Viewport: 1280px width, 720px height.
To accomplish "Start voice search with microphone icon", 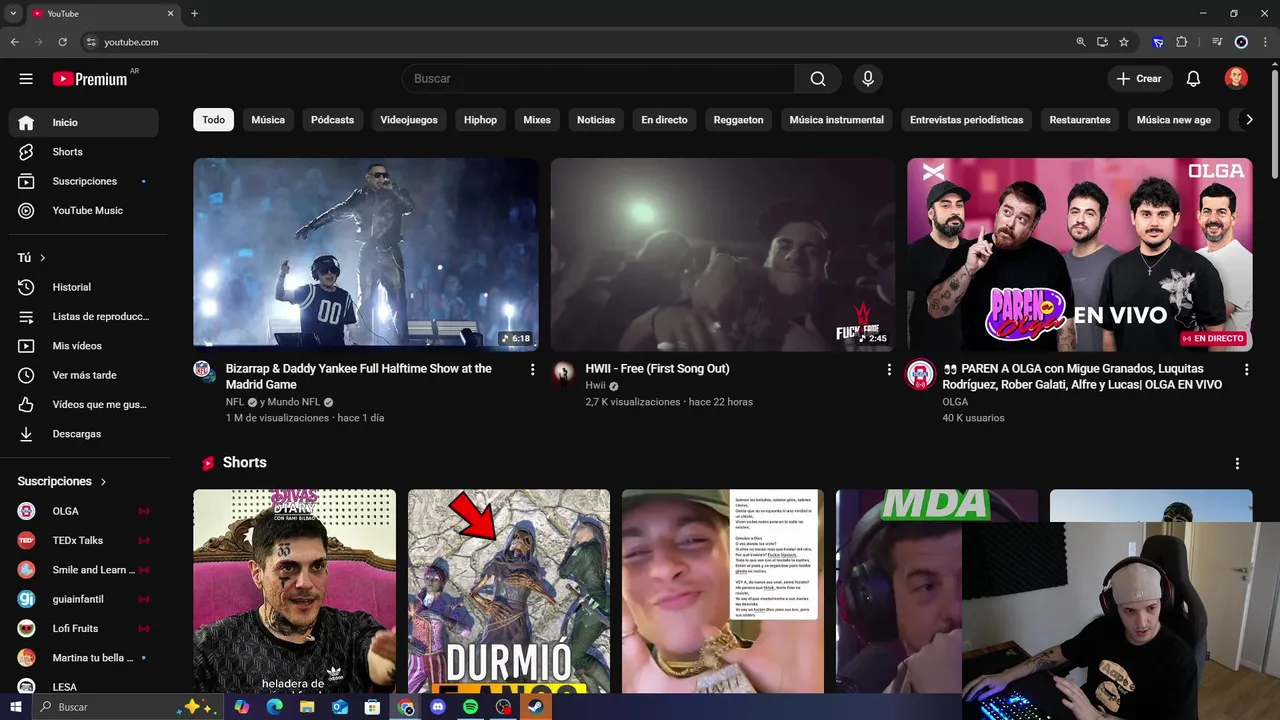I will pos(868,79).
